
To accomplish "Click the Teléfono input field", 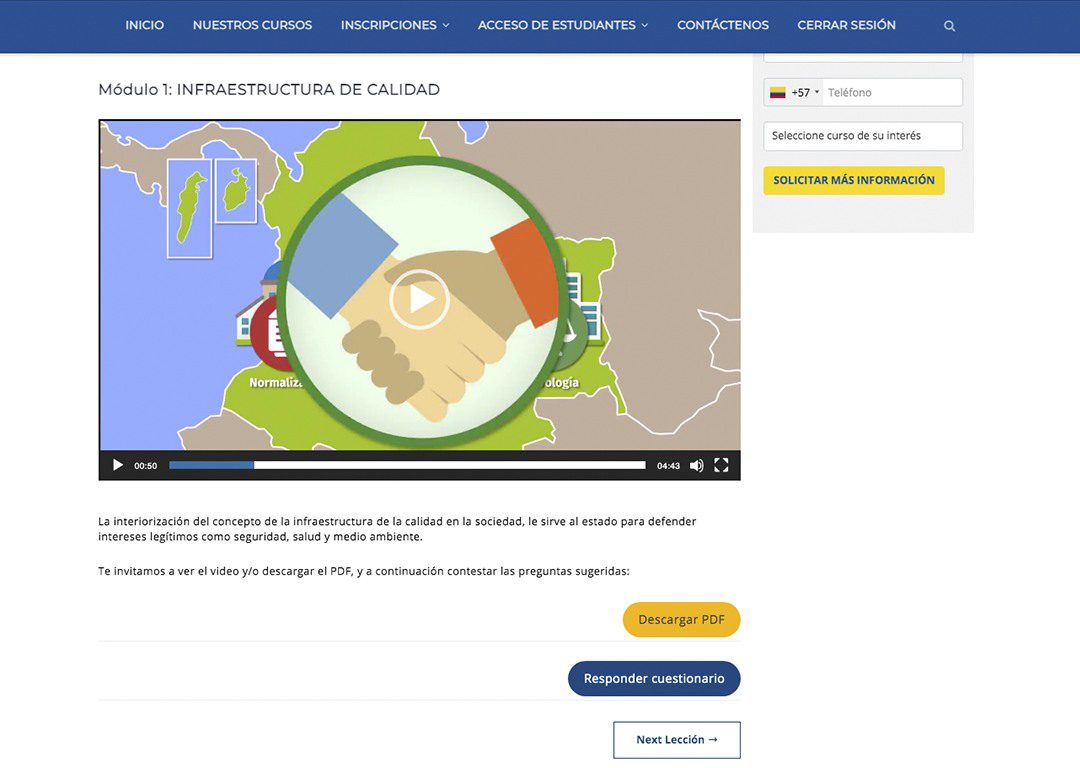I will pos(890,91).
